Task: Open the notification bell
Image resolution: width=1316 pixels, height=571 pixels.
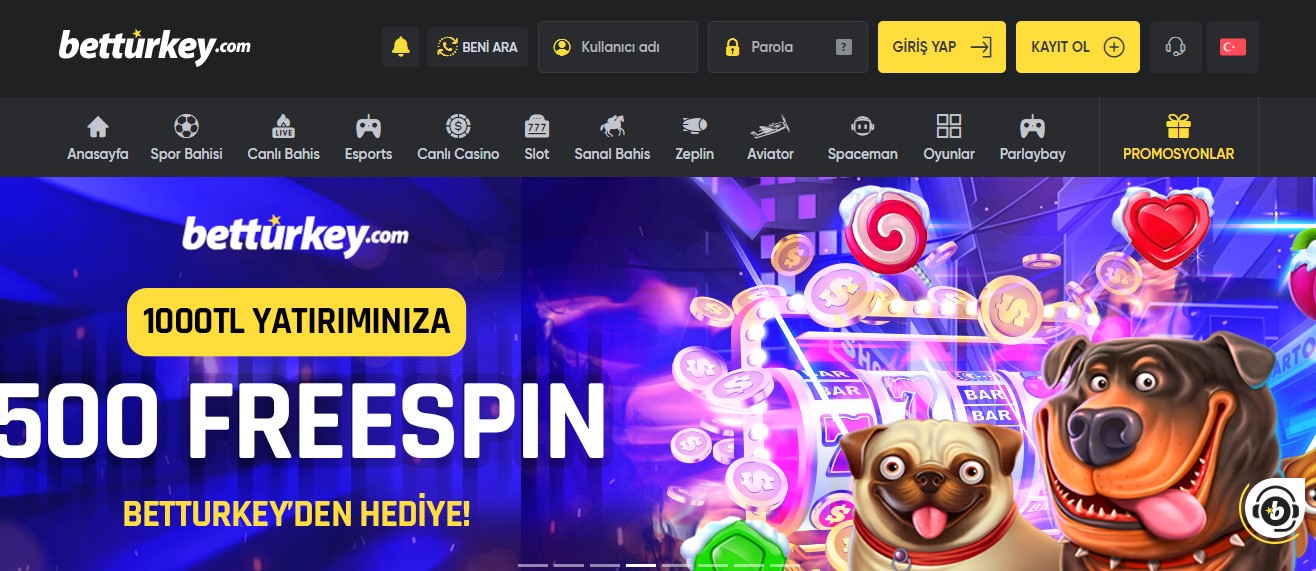Action: [401, 47]
